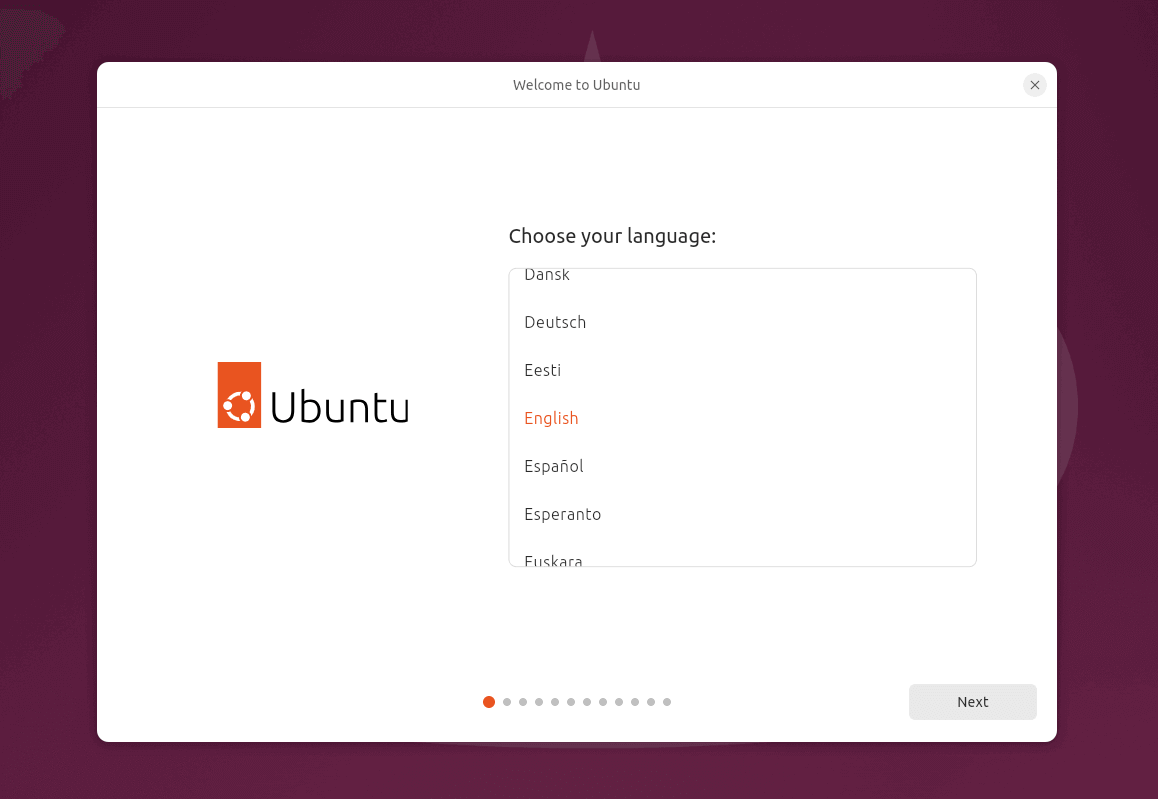Viewport: 1158px width, 799px height.
Task: Pick Esperanto in the language list
Action: 742,514
